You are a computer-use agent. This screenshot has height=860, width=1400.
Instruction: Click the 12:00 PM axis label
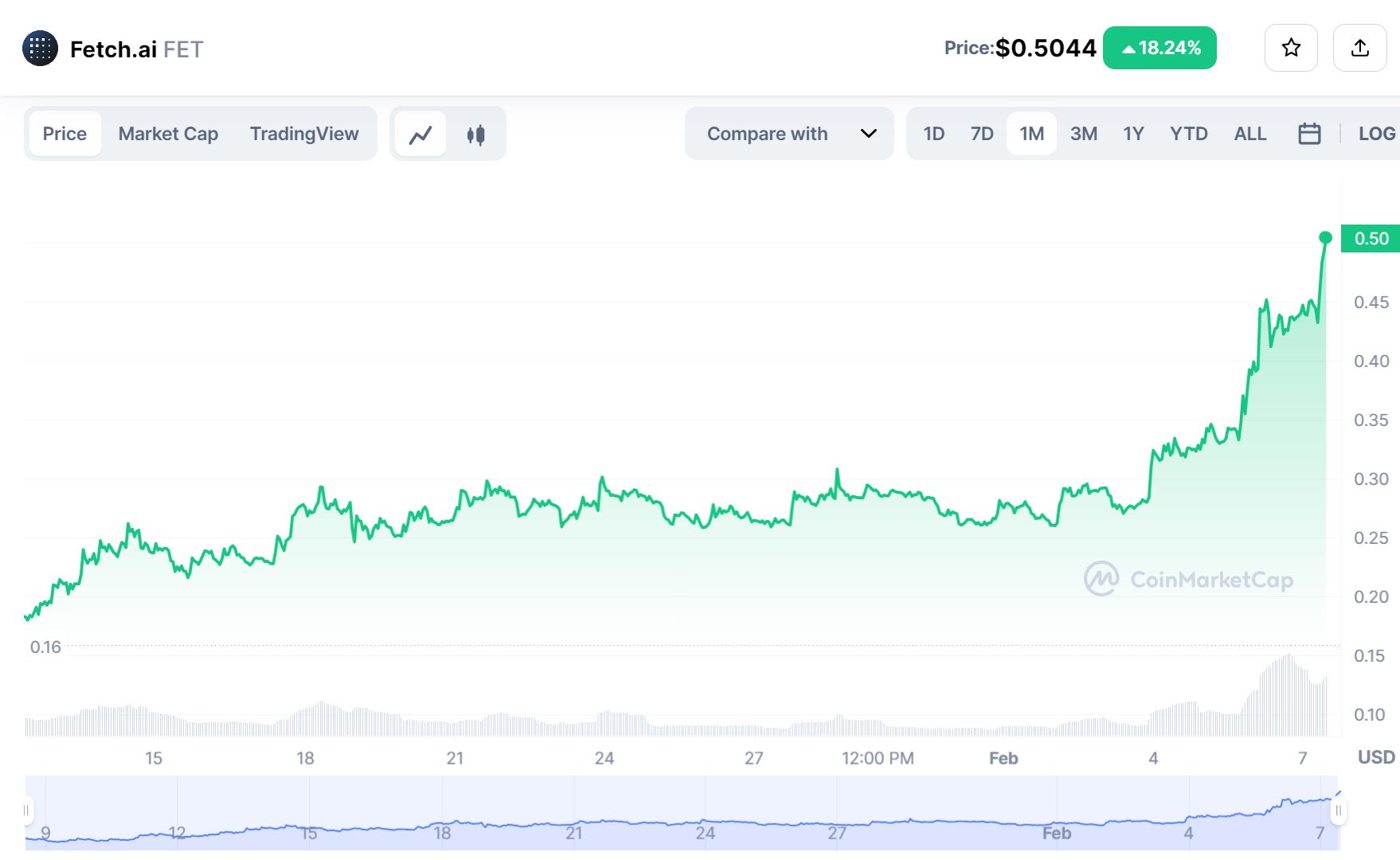pos(878,758)
